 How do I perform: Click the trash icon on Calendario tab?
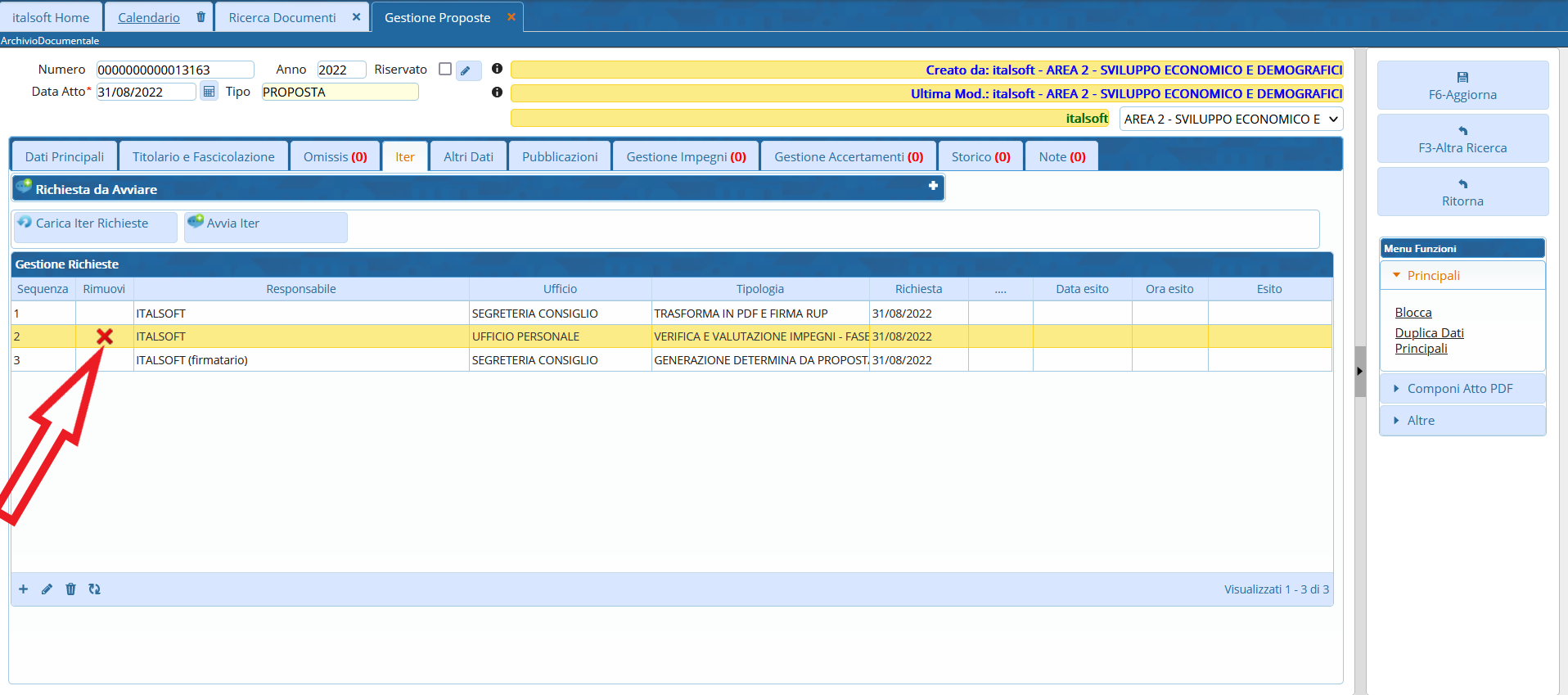(x=201, y=17)
